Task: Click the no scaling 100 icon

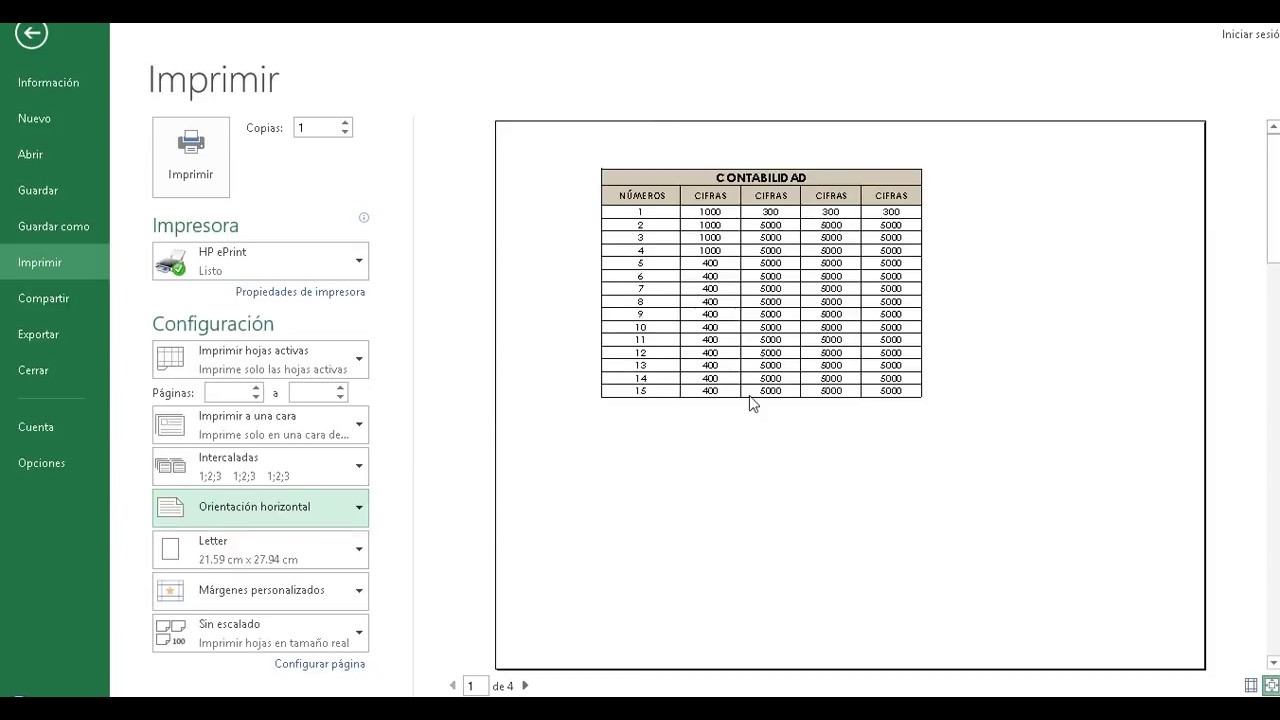Action: [x=171, y=633]
